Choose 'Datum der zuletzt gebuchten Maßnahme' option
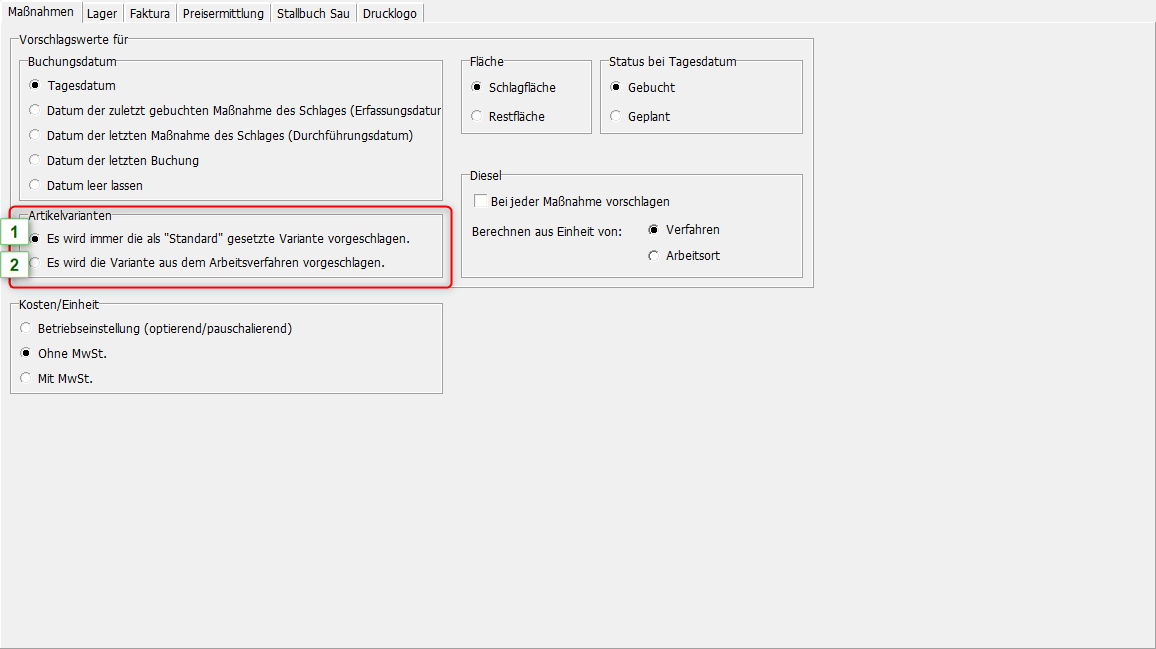This screenshot has height=649, width=1156. tap(36, 110)
